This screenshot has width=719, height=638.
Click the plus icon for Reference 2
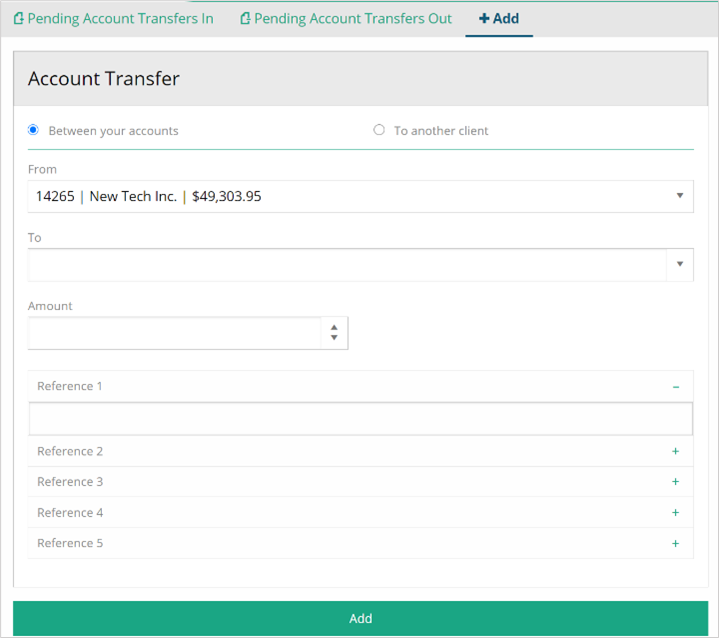click(676, 452)
